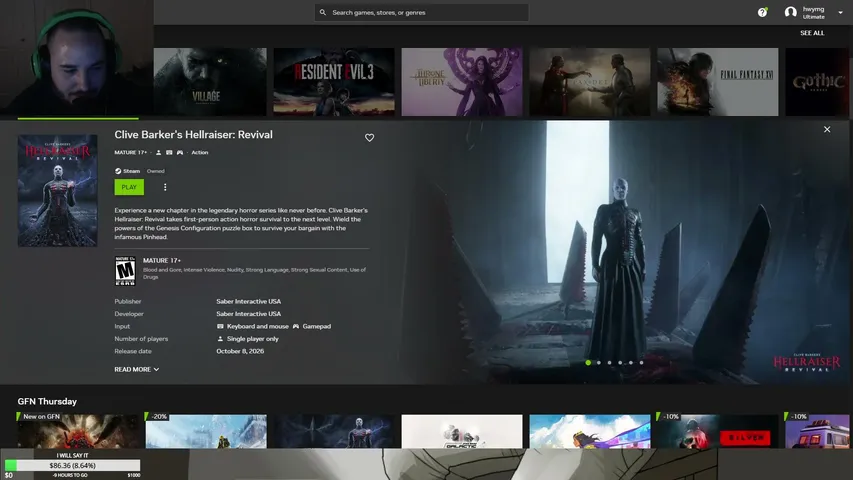Image resolution: width=853 pixels, height=480 pixels.
Task: Select the first carousel dot
Action: [588, 362]
